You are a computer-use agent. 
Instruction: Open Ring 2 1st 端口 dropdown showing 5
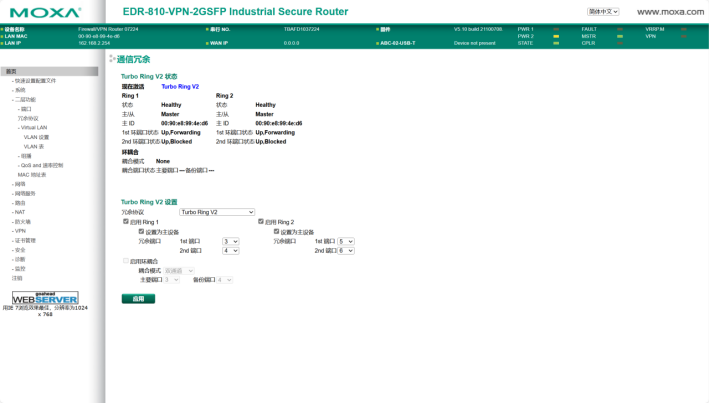pos(346,242)
